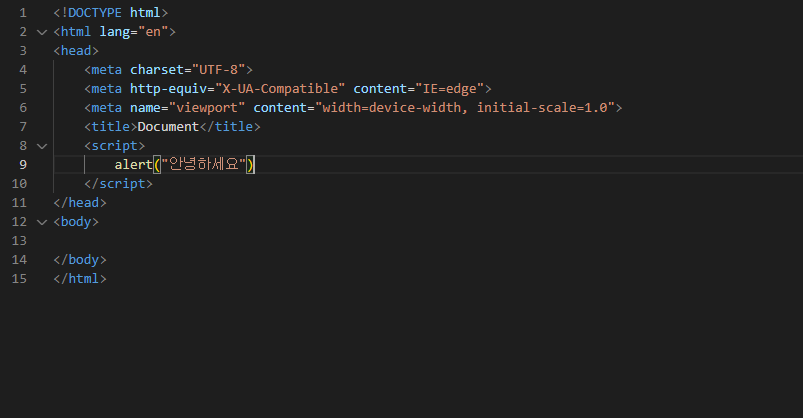
Task: Click the http-equiv attribute name
Action: (168, 89)
